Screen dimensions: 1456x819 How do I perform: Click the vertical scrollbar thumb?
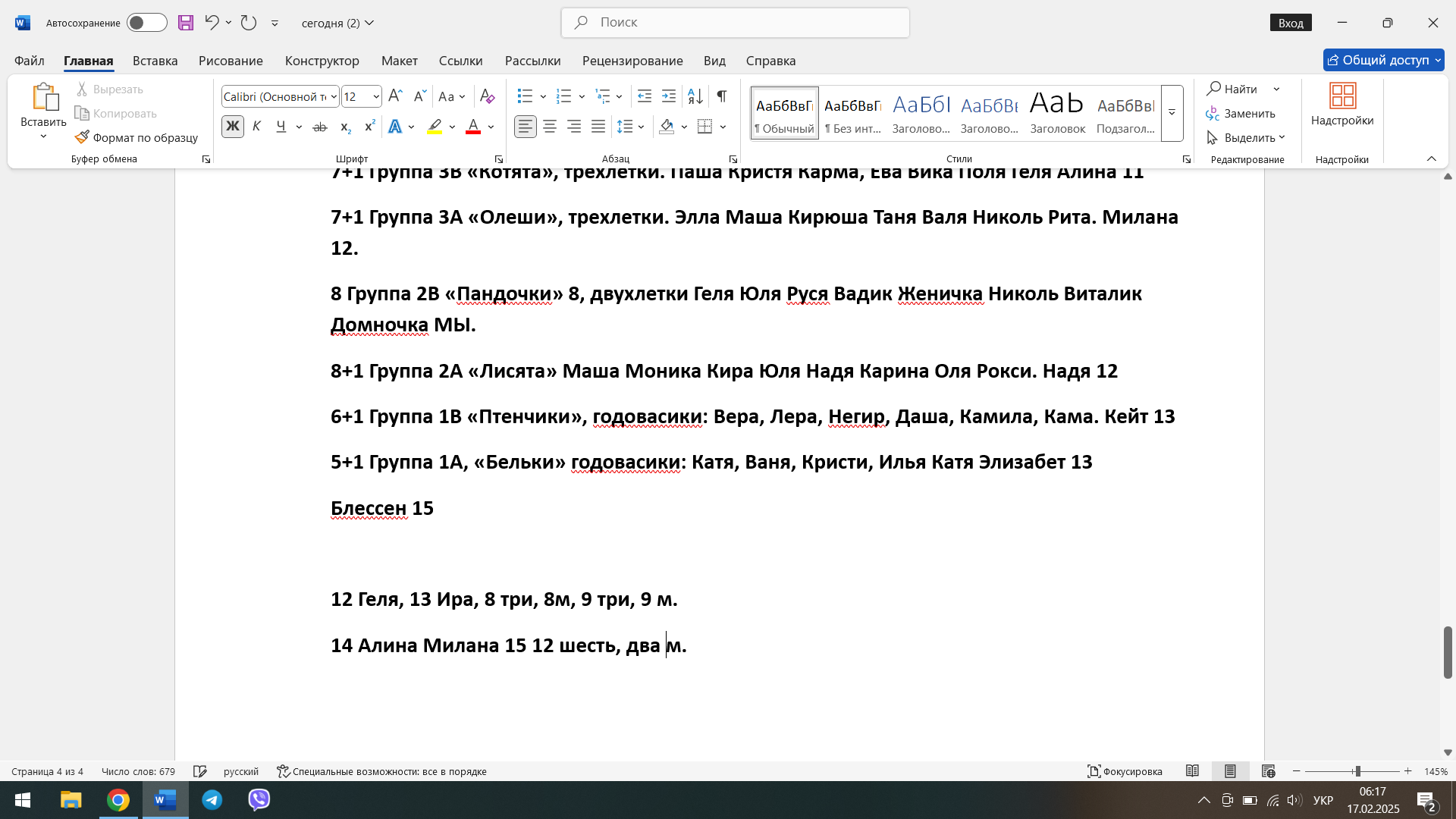coord(1448,652)
